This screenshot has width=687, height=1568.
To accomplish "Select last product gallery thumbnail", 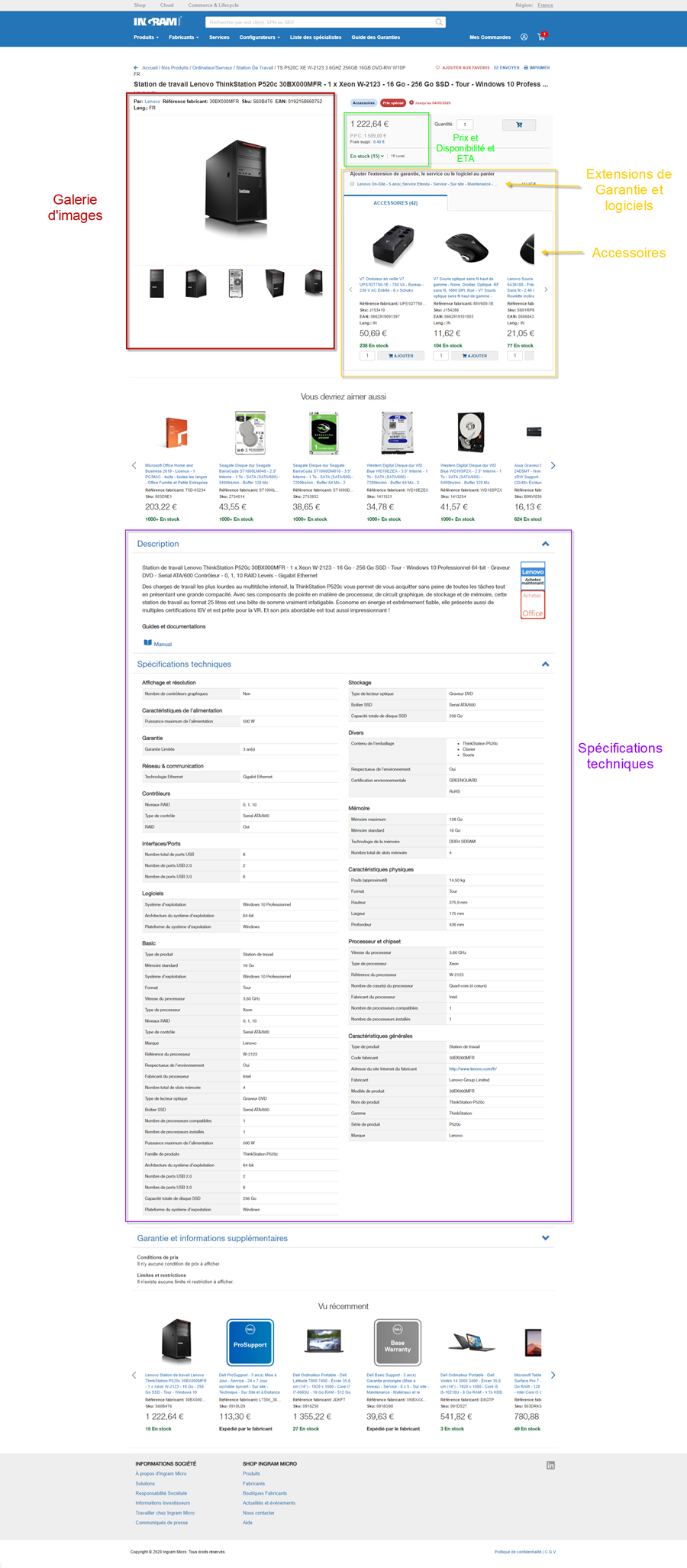I will [313, 283].
